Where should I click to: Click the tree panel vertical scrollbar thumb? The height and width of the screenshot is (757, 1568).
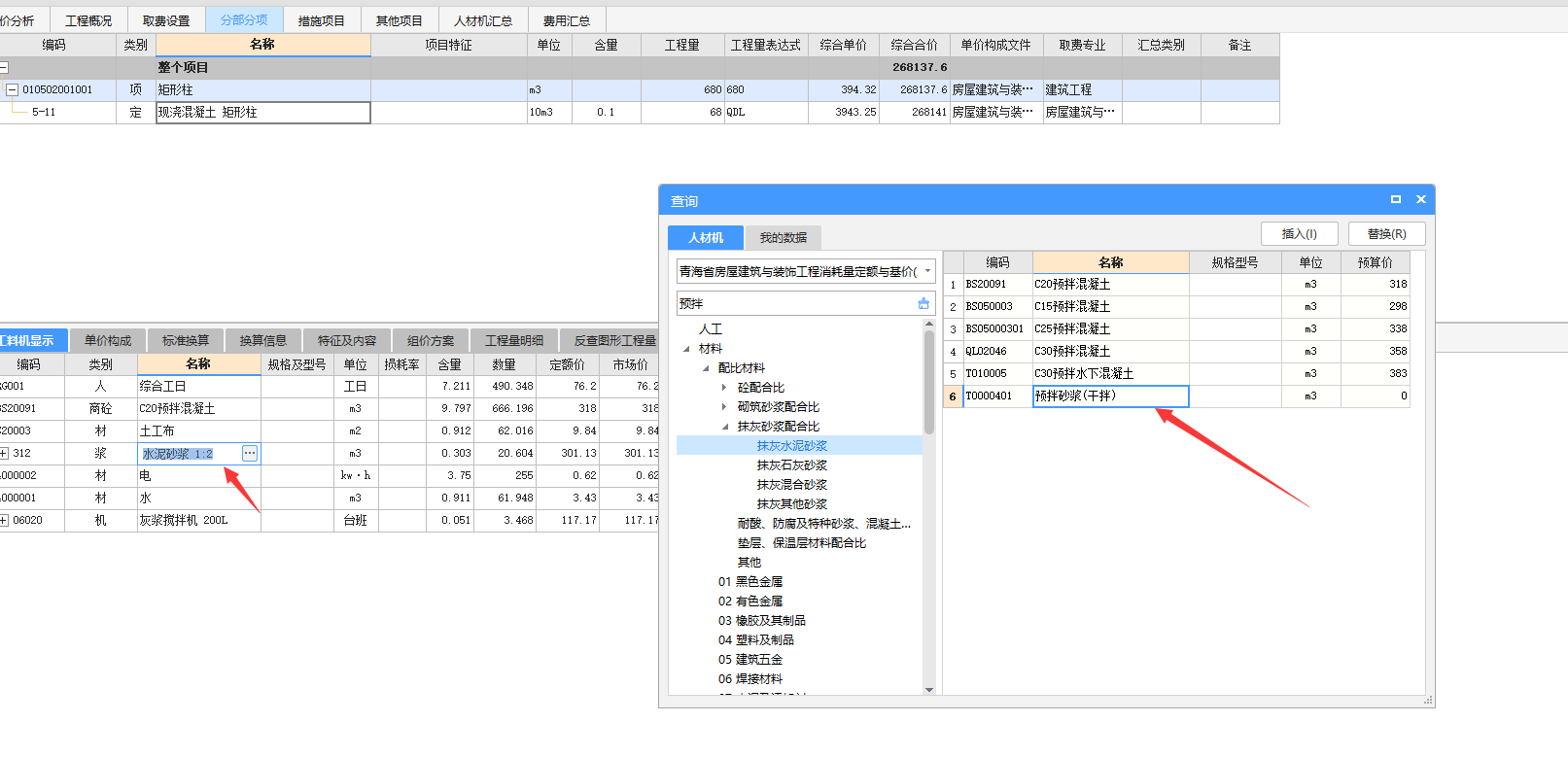click(929, 381)
